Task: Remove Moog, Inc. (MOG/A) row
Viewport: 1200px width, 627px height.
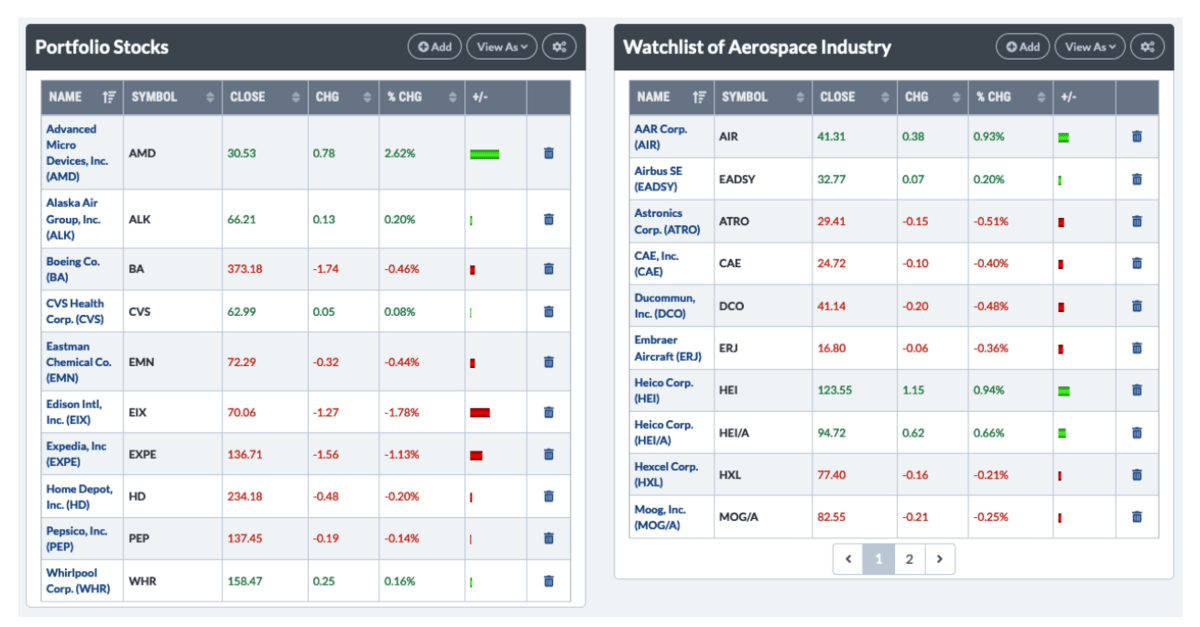Action: coord(1137,516)
